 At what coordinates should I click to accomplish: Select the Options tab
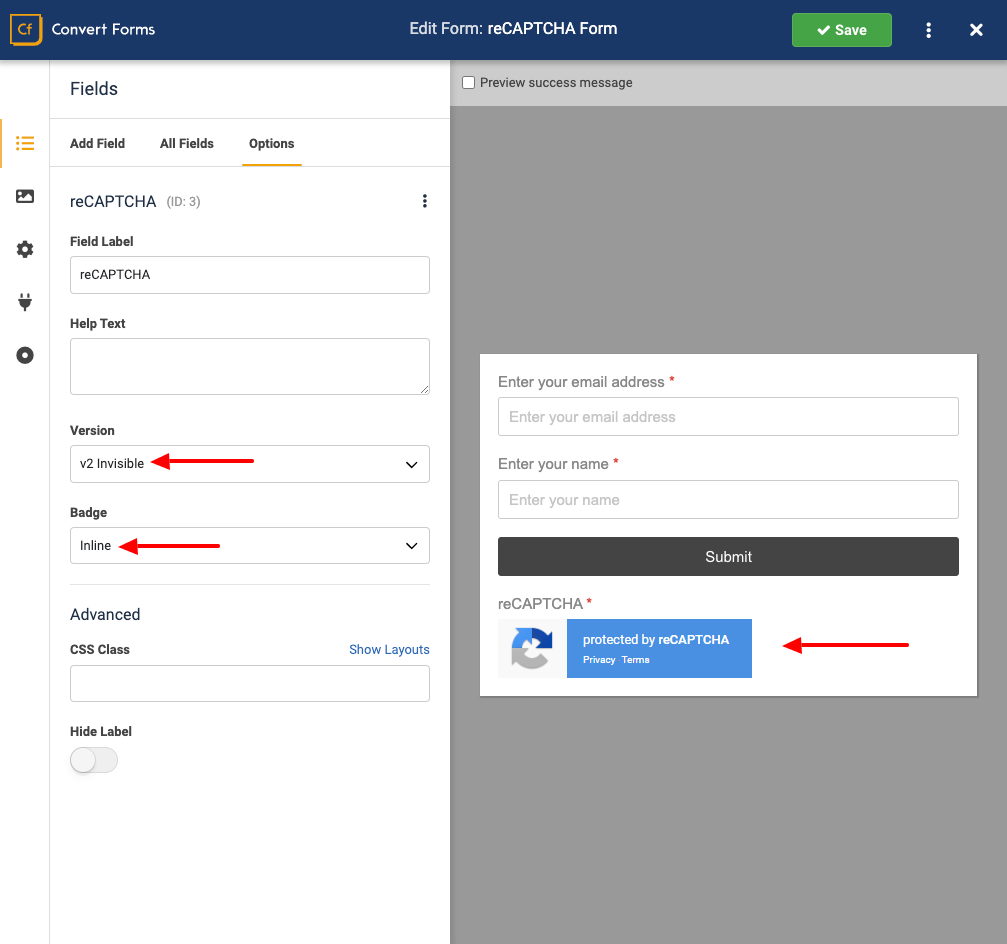point(271,143)
